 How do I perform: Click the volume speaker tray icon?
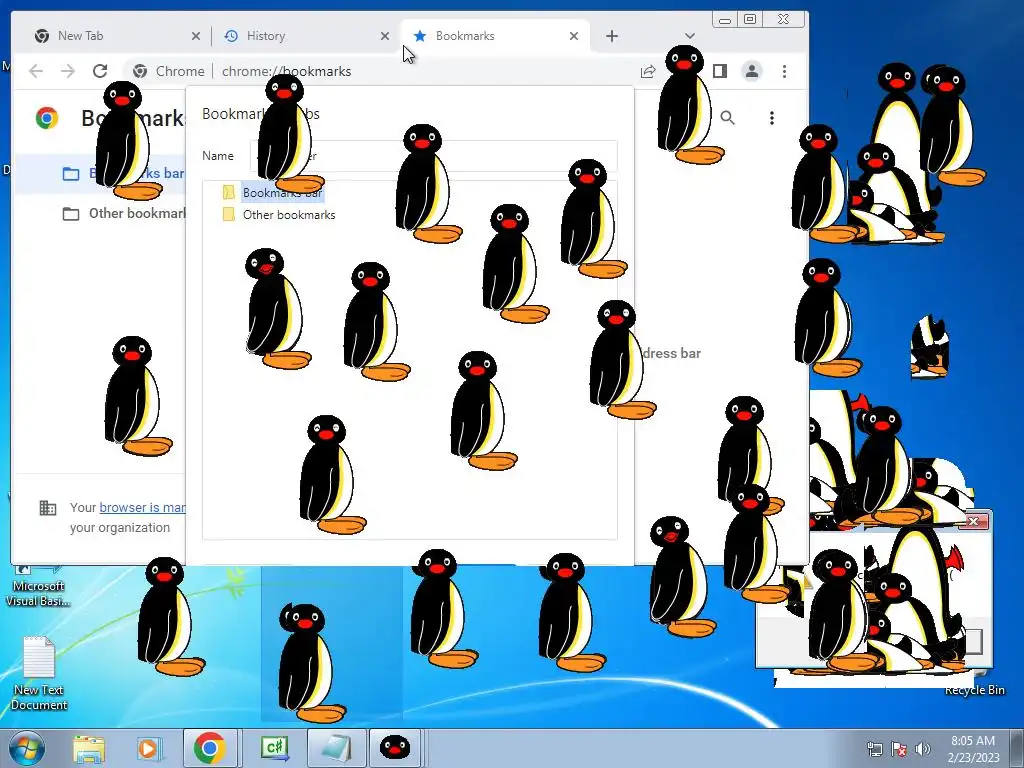tap(923, 749)
